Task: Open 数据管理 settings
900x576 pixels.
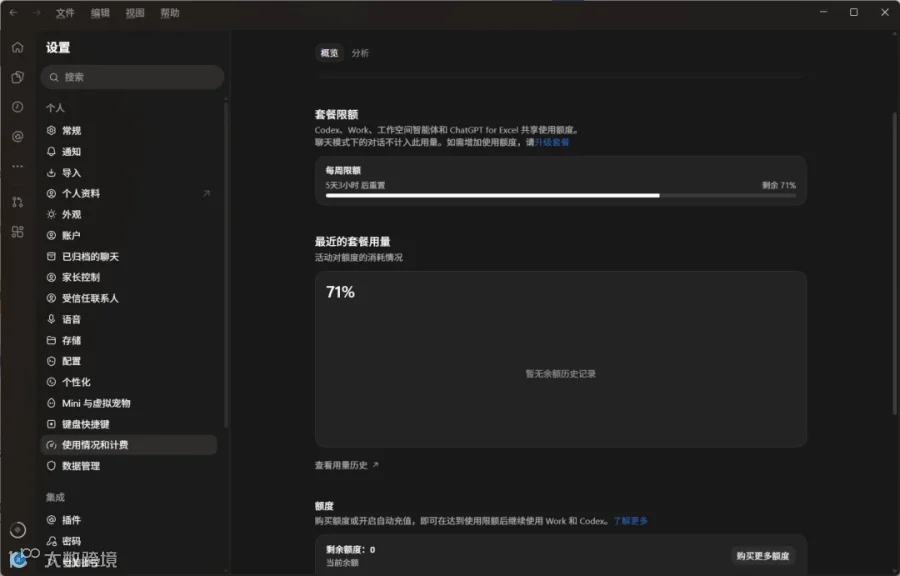Action: (129, 466)
